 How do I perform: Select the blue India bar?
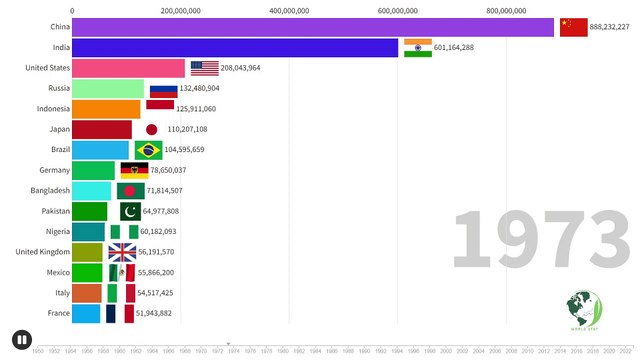235,48
